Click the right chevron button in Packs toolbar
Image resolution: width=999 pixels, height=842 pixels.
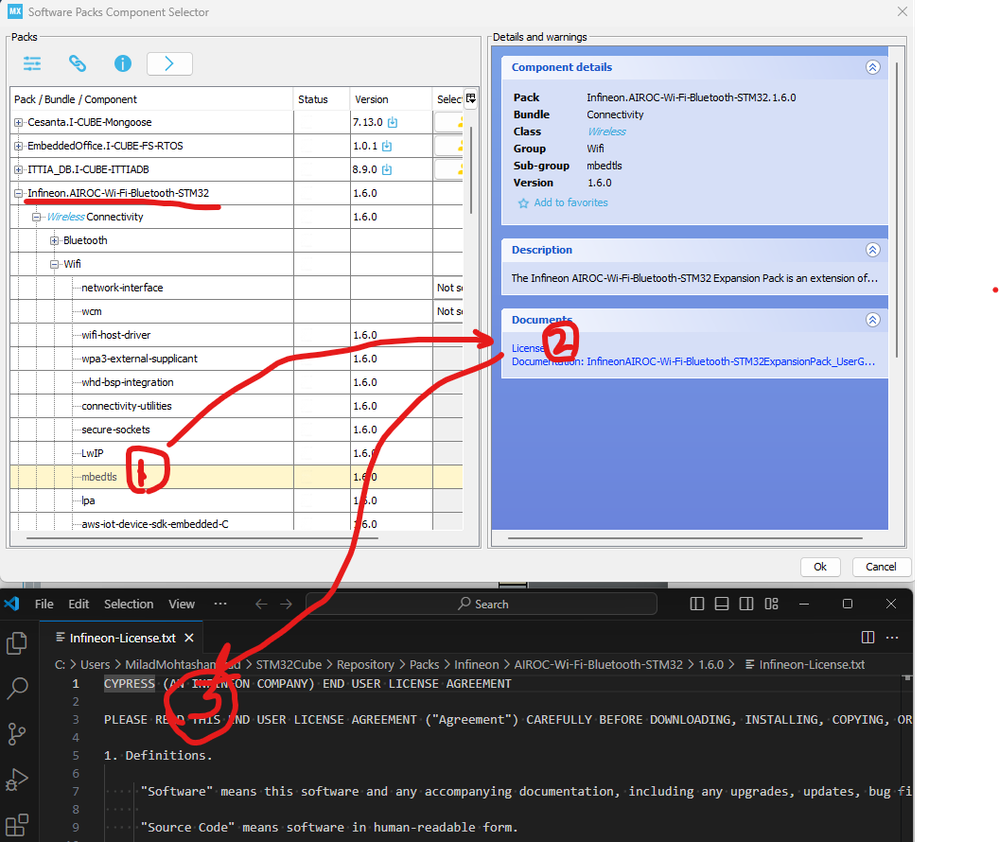click(x=169, y=63)
